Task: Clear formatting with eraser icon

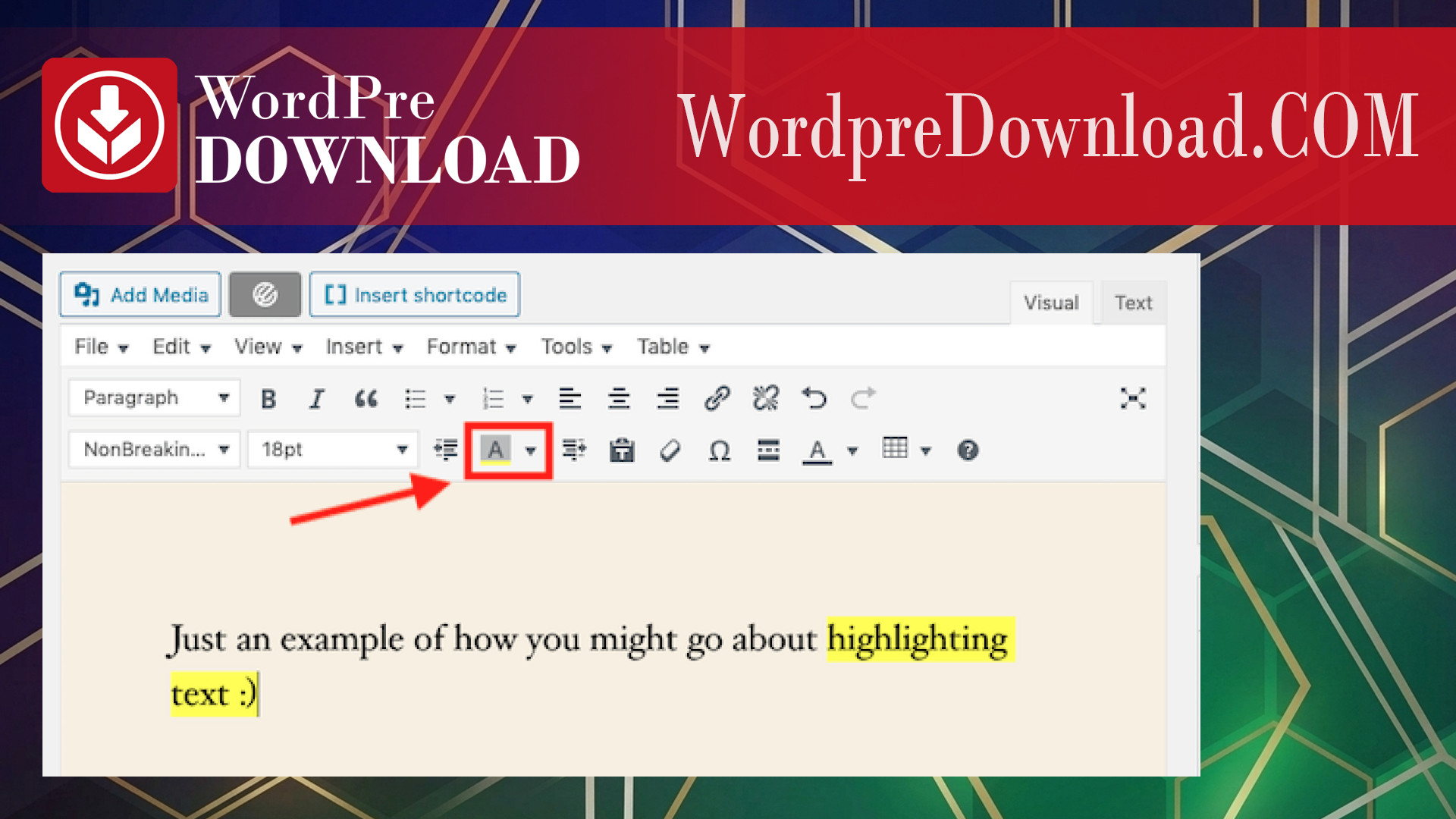Action: (x=670, y=450)
